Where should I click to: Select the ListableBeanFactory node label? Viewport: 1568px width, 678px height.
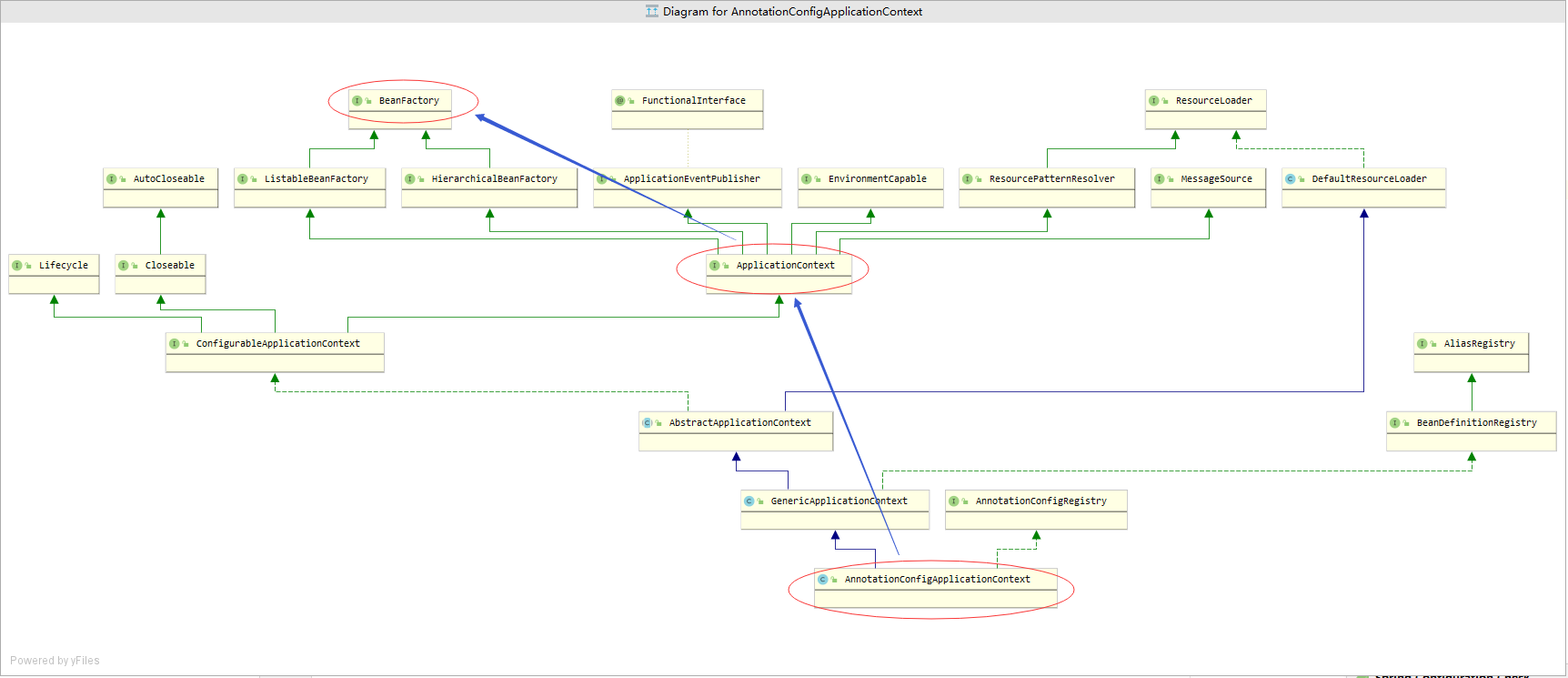click(x=317, y=179)
